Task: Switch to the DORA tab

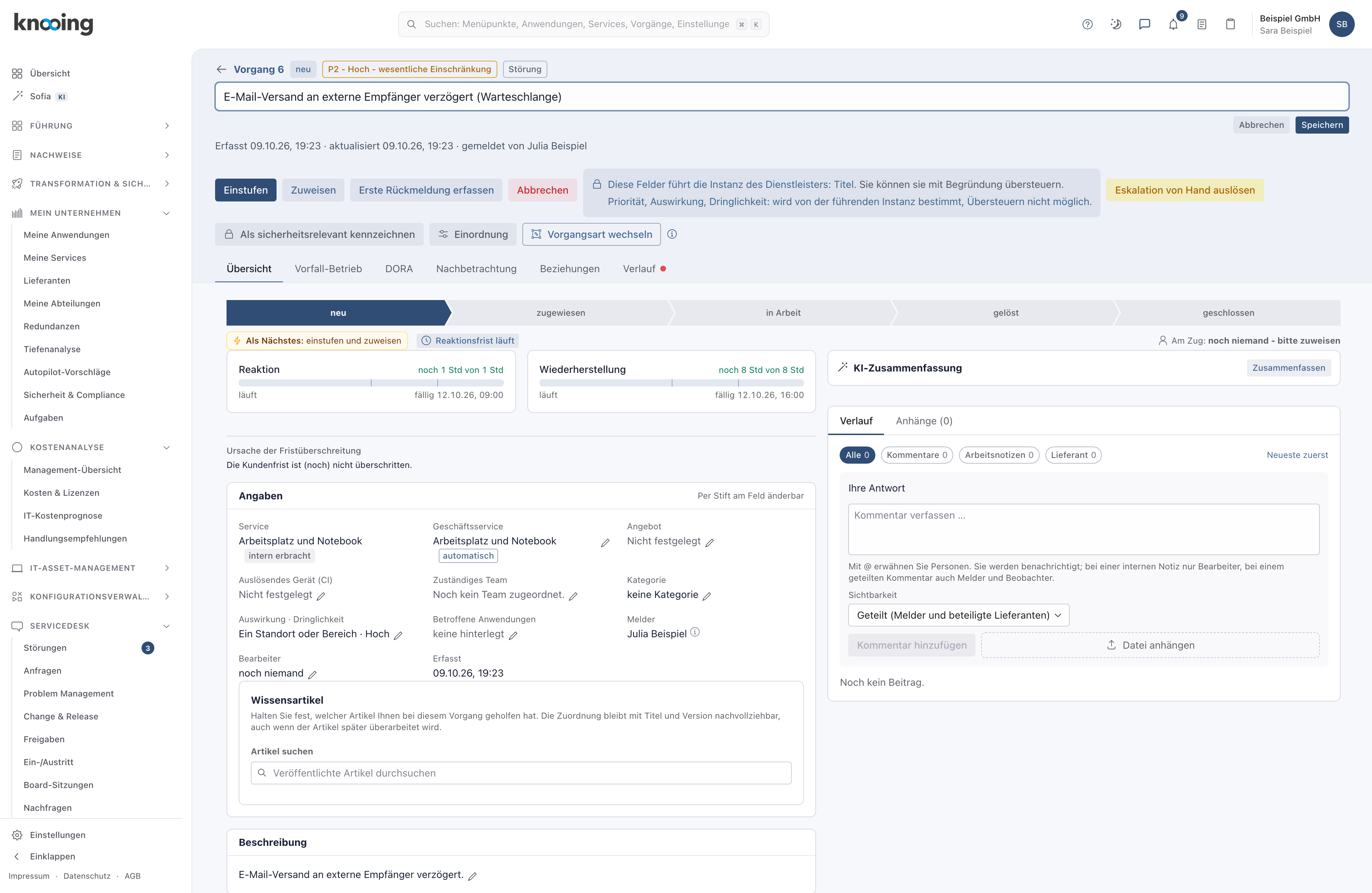Action: pyautogui.click(x=399, y=269)
